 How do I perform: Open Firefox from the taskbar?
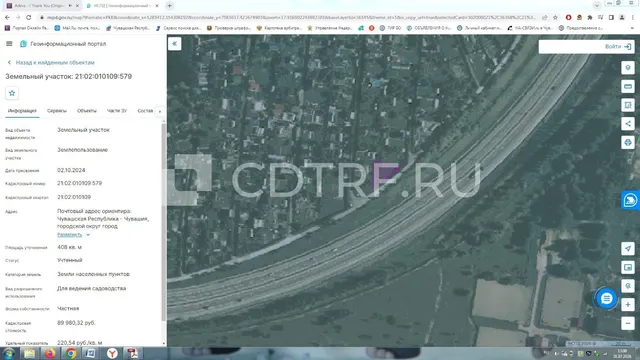click(x=50, y=353)
